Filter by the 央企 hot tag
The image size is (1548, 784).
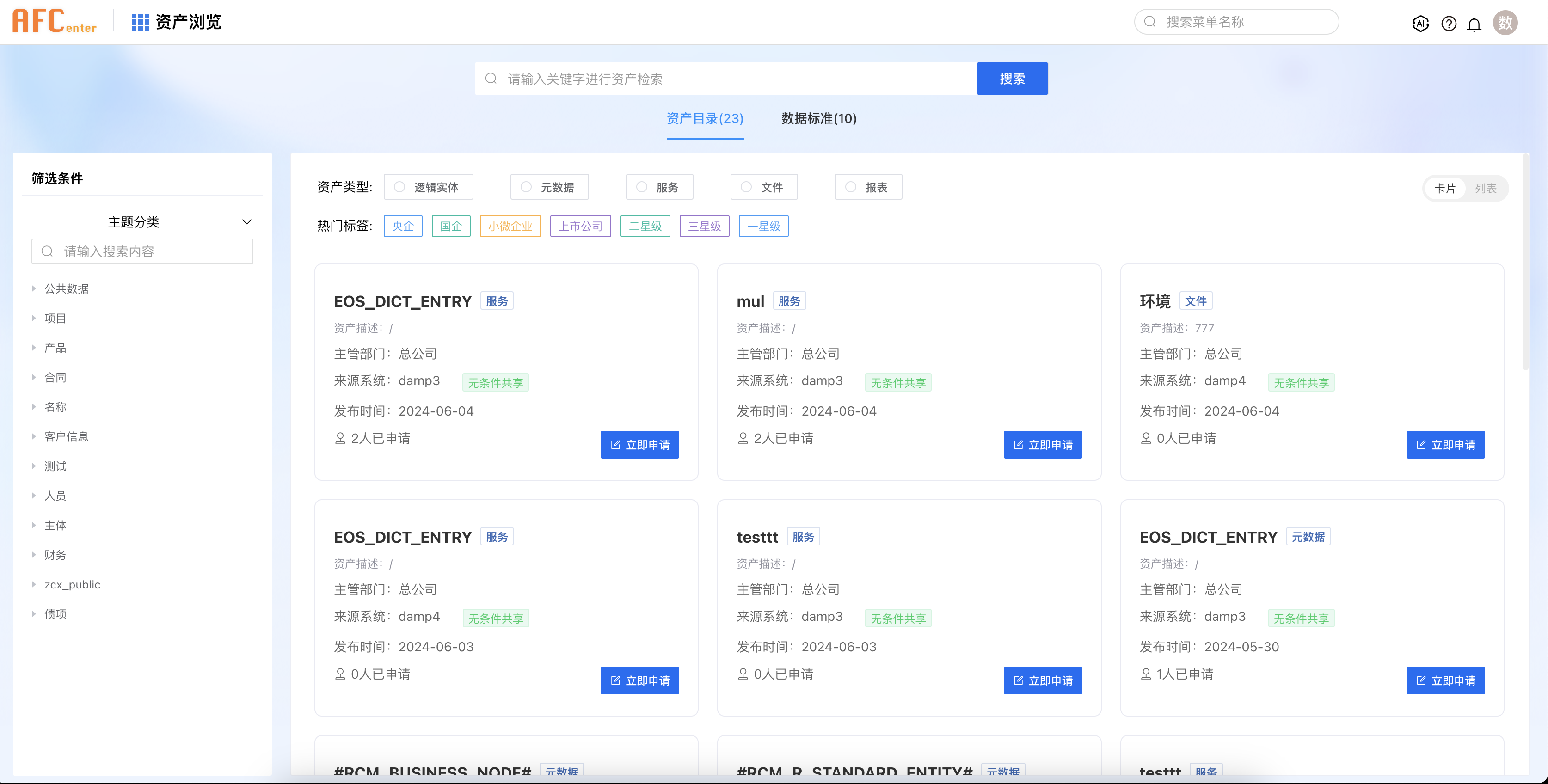coord(403,226)
